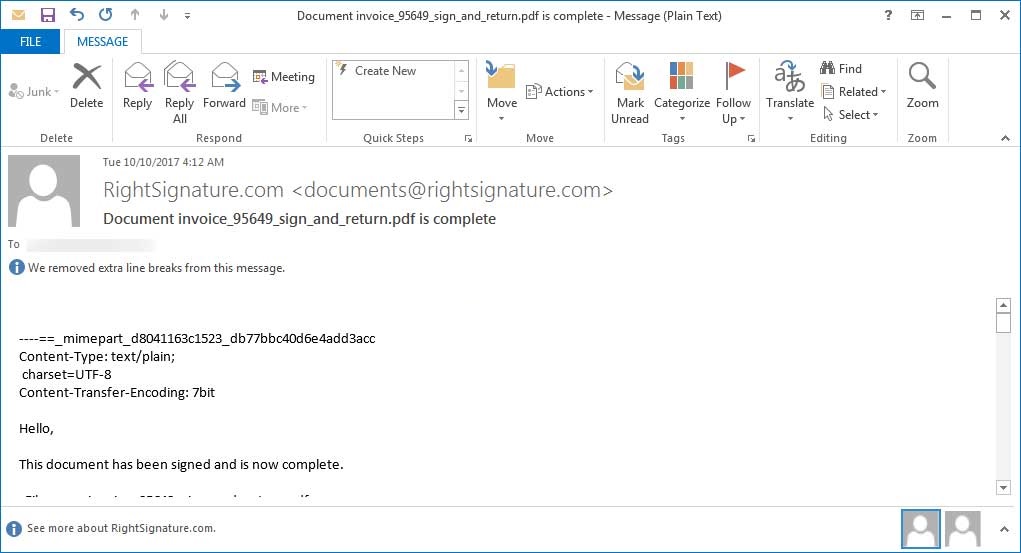Click the info icon beside 'See more about RightSignature.com'
1021x553 pixels.
coord(14,528)
